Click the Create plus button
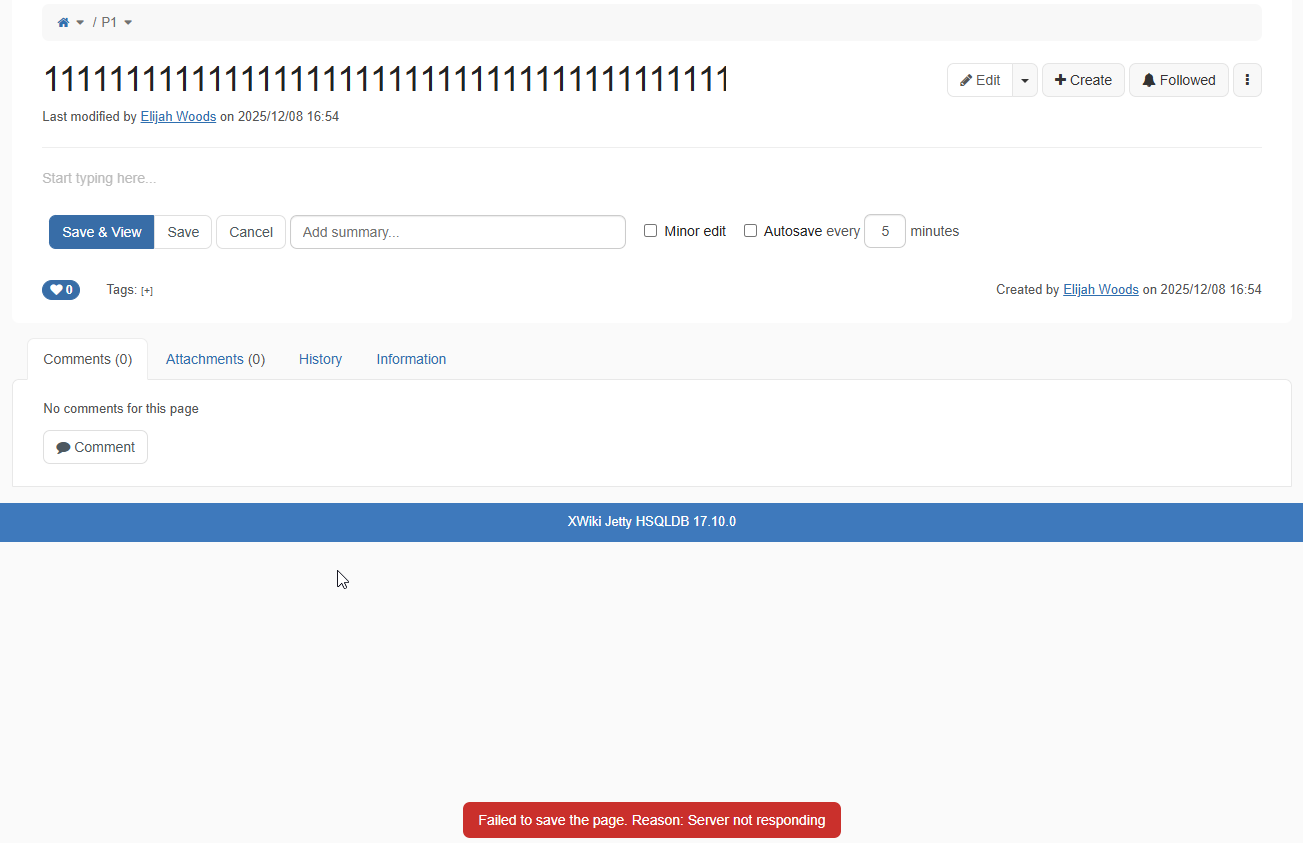 [1083, 80]
